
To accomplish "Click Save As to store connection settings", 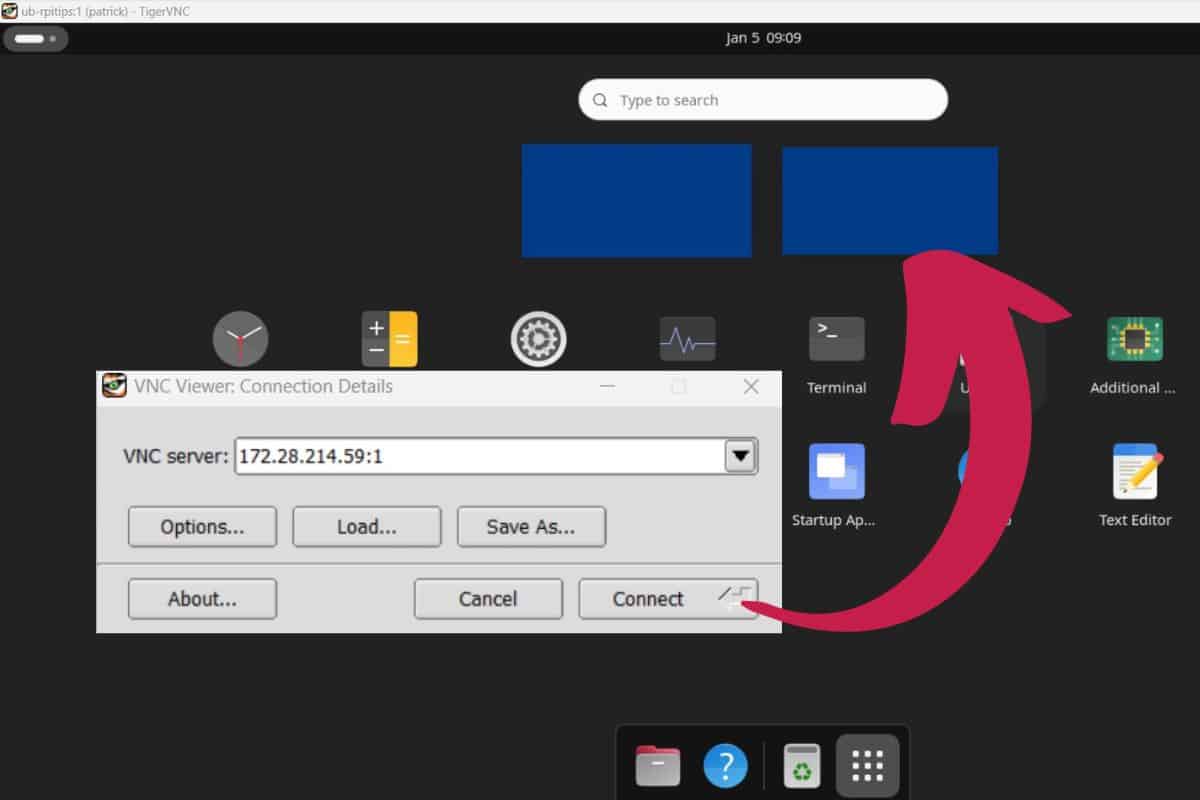I will [x=531, y=527].
